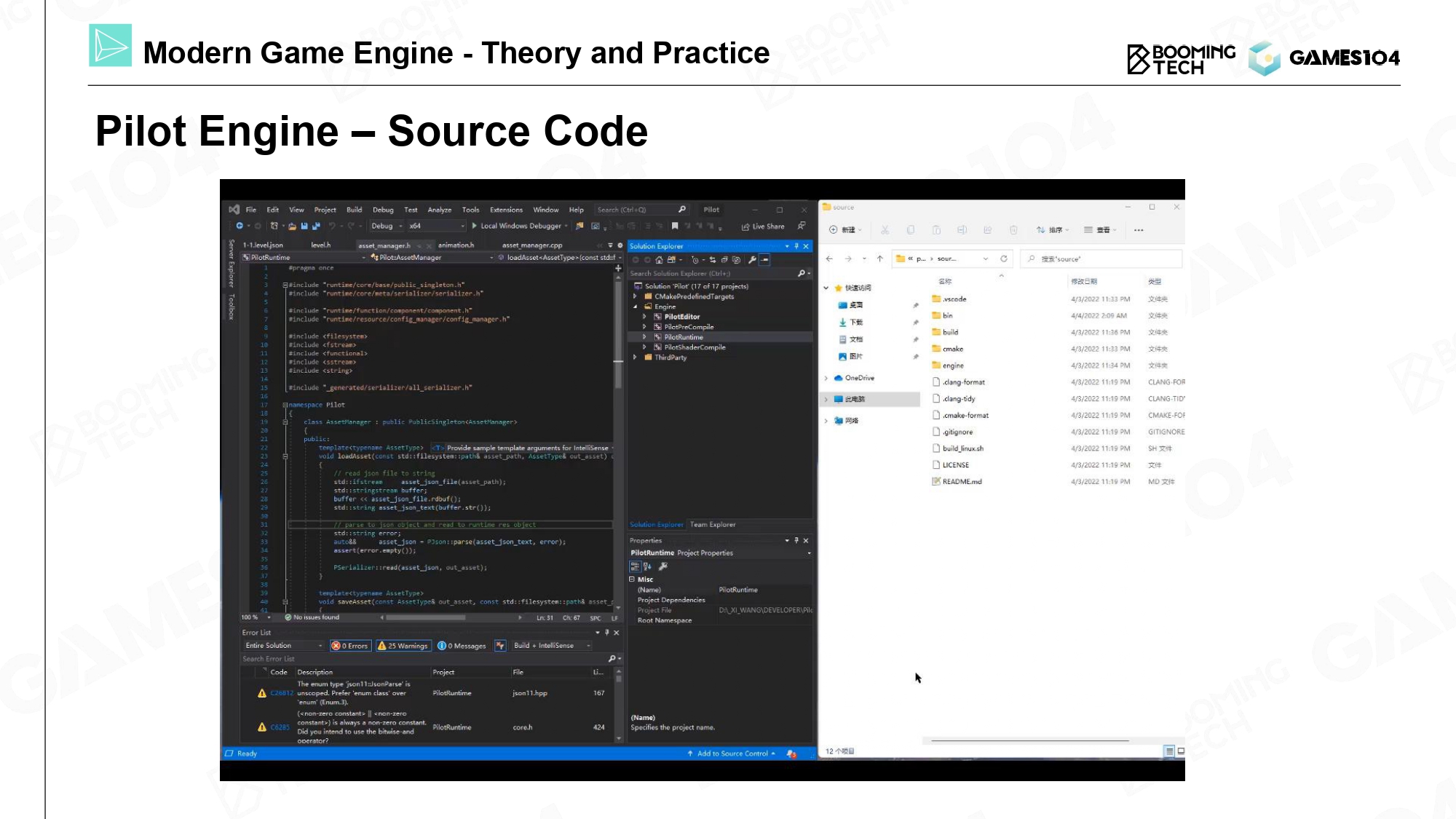Toggle auto-hide pin on Solution Explorer
This screenshot has width=1456, height=819.
(x=796, y=246)
